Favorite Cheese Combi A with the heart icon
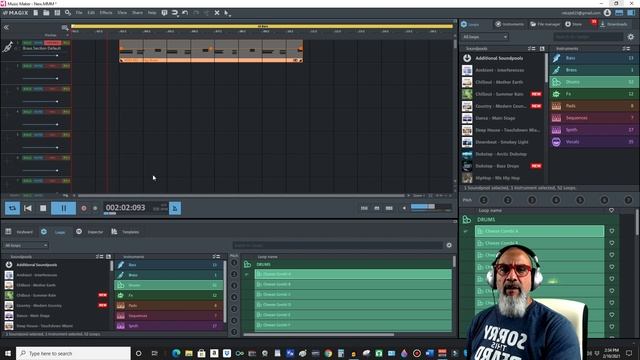The height and width of the screenshot is (360, 640). (611, 231)
